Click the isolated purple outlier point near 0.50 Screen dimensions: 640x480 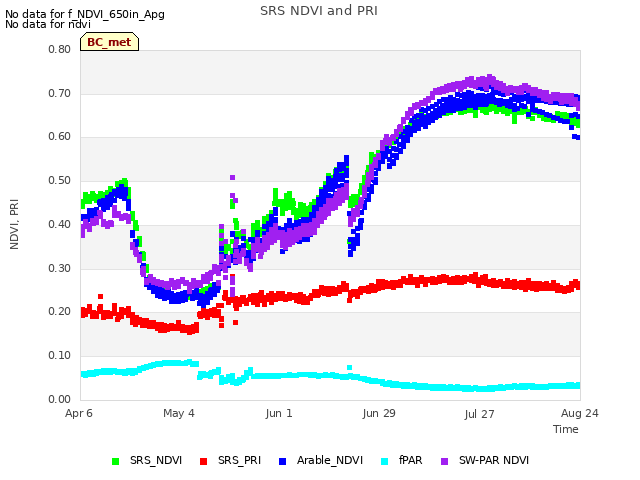pos(232,178)
